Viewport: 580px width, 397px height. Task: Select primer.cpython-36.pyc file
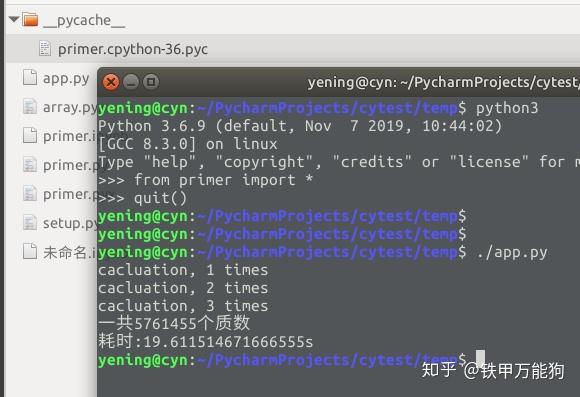click(x=132, y=49)
